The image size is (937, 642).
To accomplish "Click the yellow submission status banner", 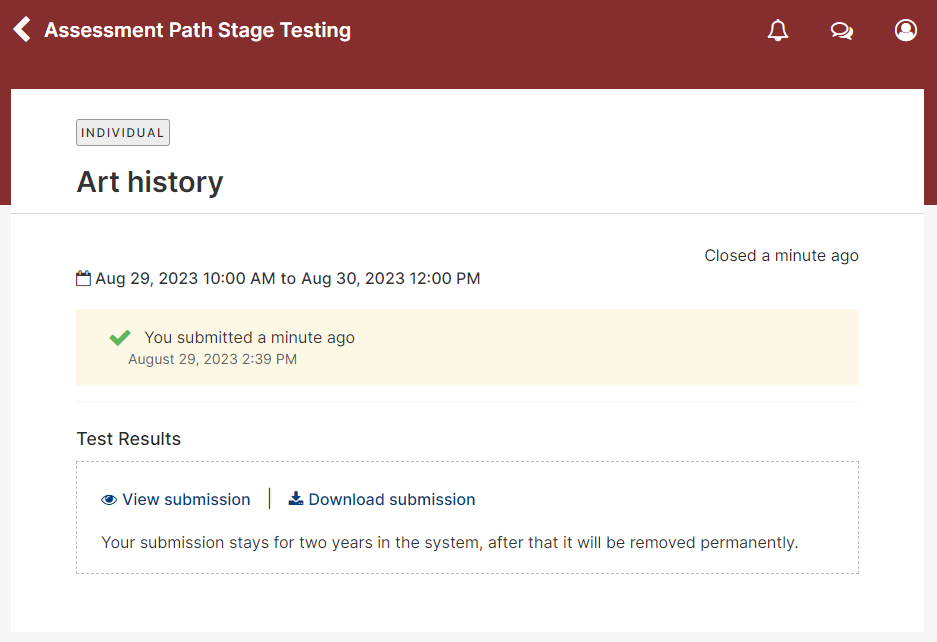I will [x=467, y=347].
